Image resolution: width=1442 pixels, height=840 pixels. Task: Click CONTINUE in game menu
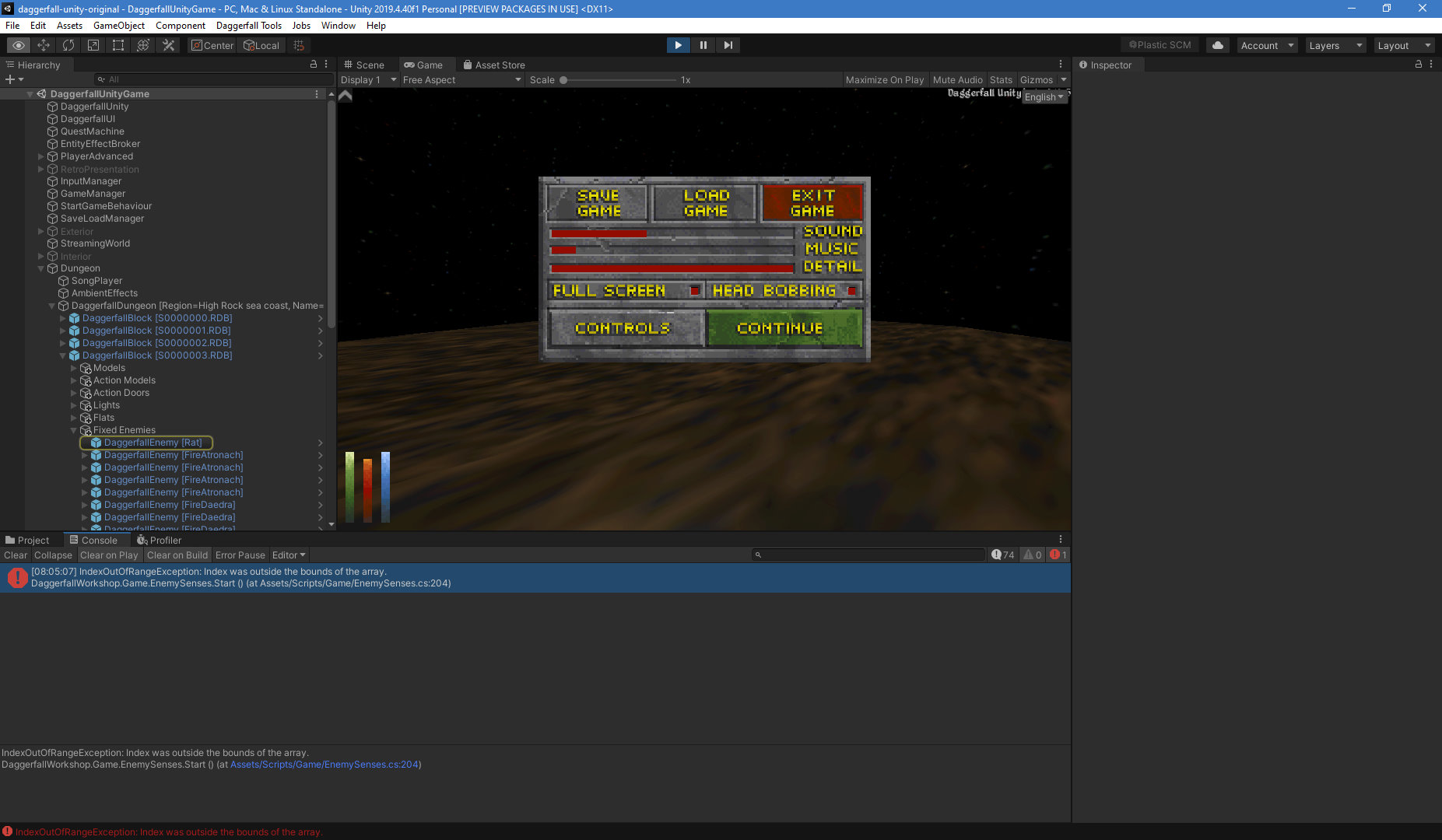coord(784,328)
